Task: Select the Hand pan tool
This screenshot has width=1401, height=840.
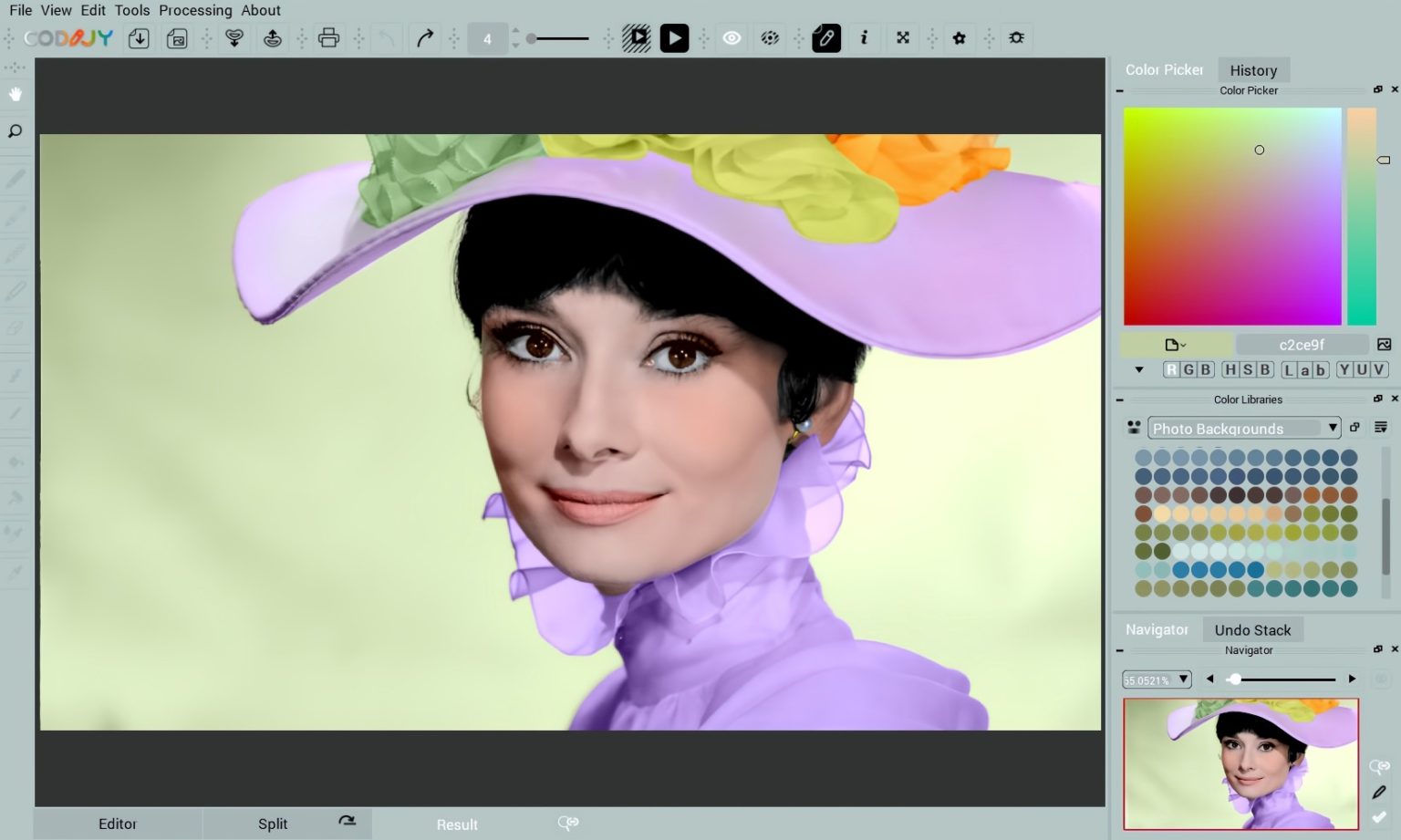Action: point(15,94)
